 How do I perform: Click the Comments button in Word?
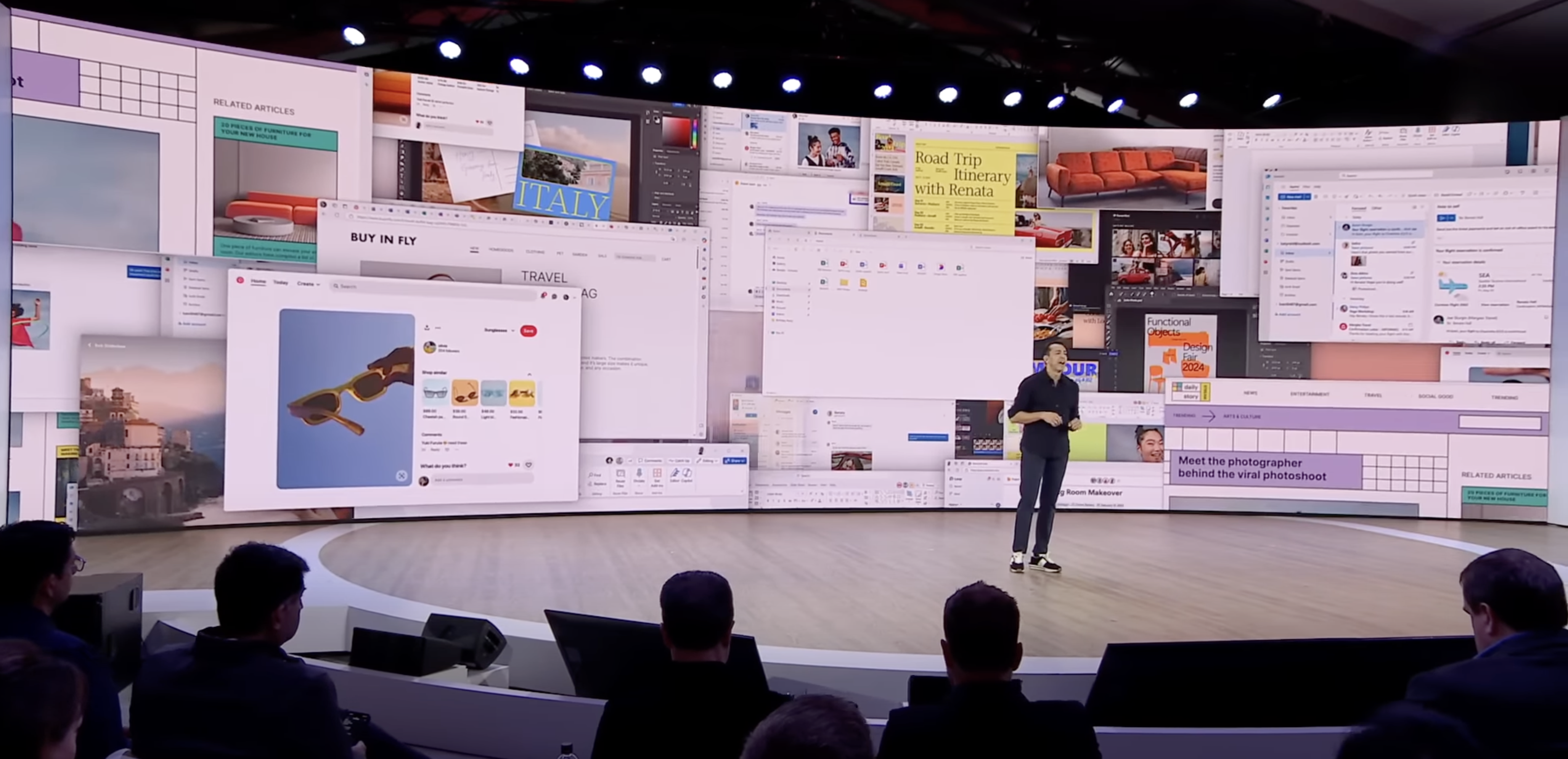coord(650,461)
